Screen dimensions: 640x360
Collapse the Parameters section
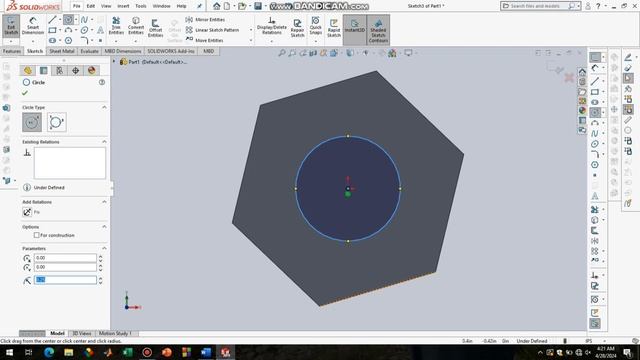(x=104, y=248)
